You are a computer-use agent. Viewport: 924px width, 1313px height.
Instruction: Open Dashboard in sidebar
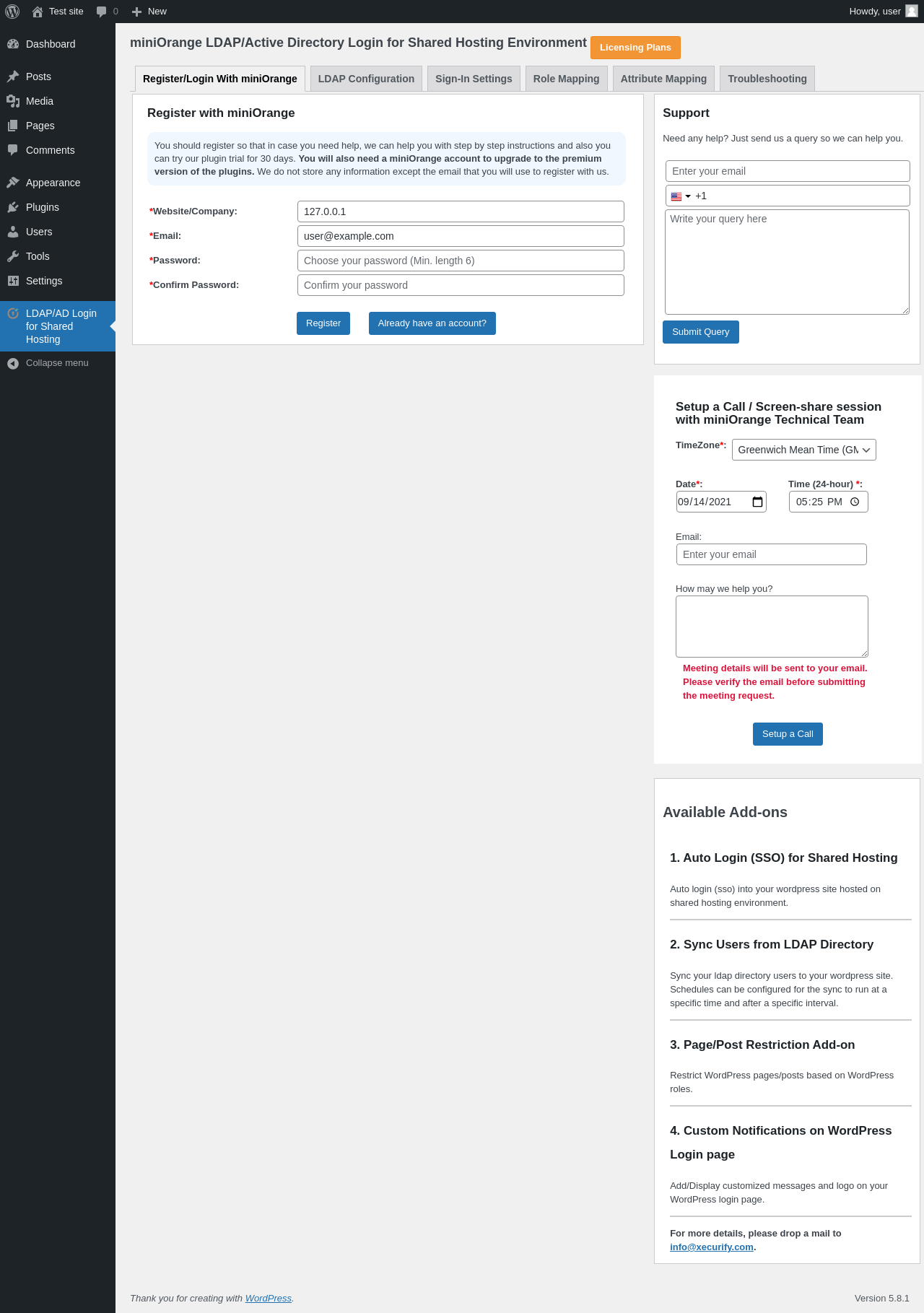tap(58, 44)
